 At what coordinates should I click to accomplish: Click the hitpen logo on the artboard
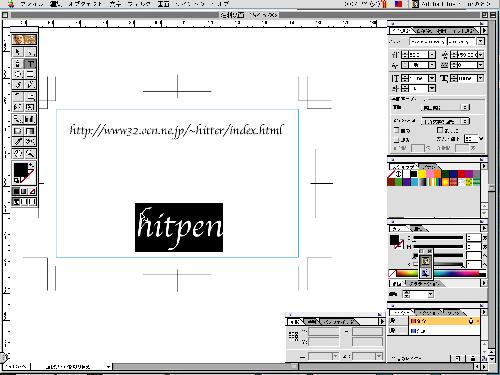coord(179,227)
